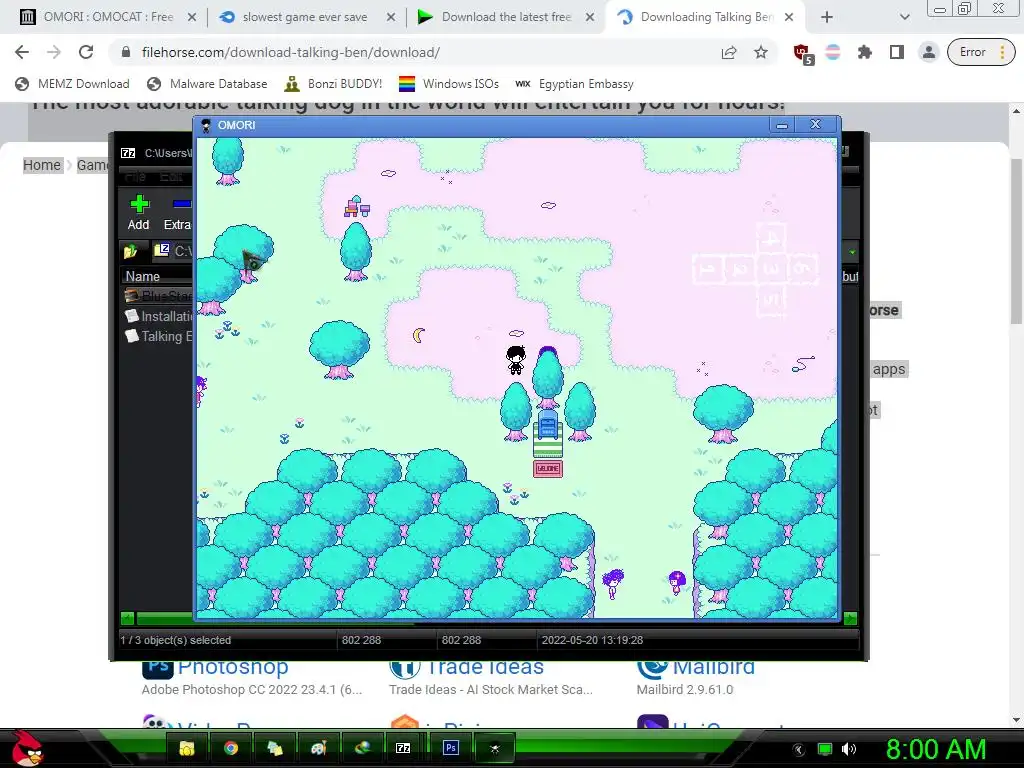1024x768 pixels.
Task: Switch to the OMORI : OMOCAT tab
Action: [x=108, y=17]
